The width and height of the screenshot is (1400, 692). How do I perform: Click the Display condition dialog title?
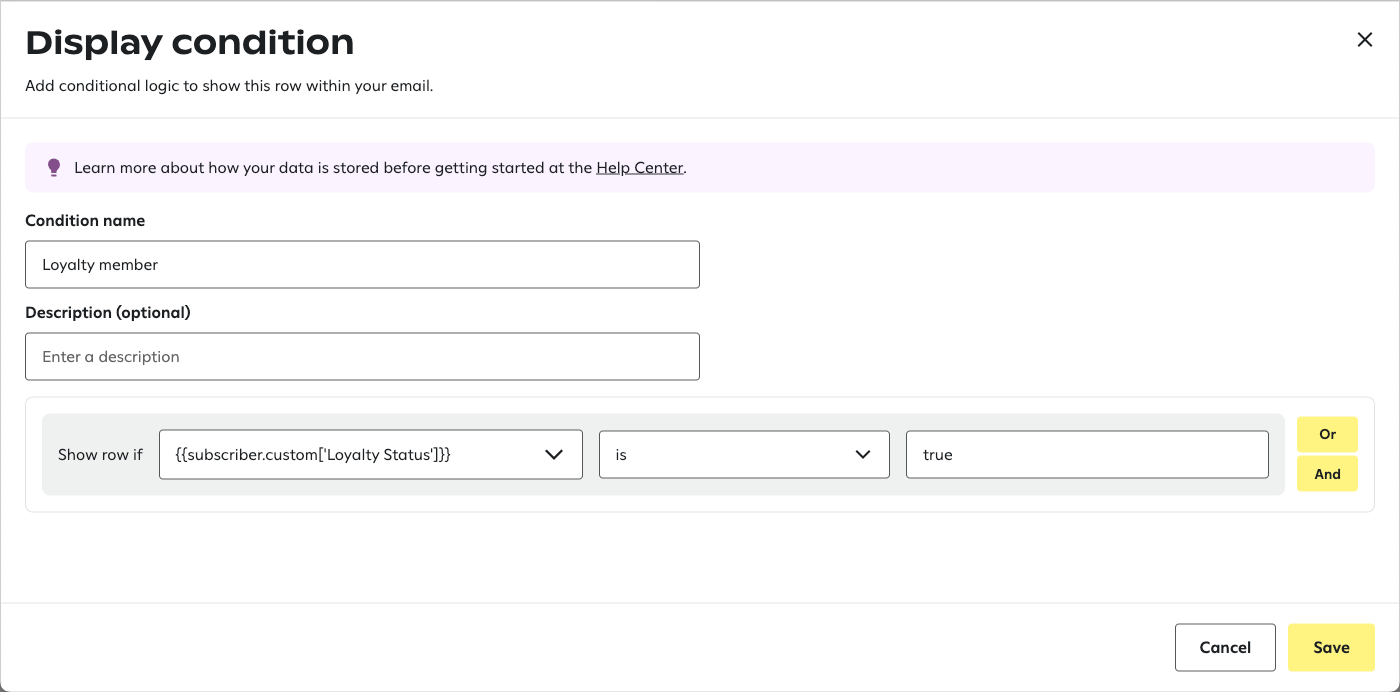click(x=190, y=42)
